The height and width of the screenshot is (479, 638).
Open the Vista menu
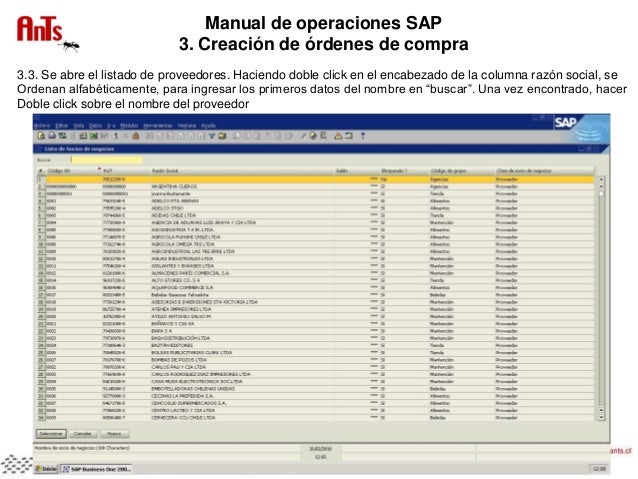pos(79,126)
